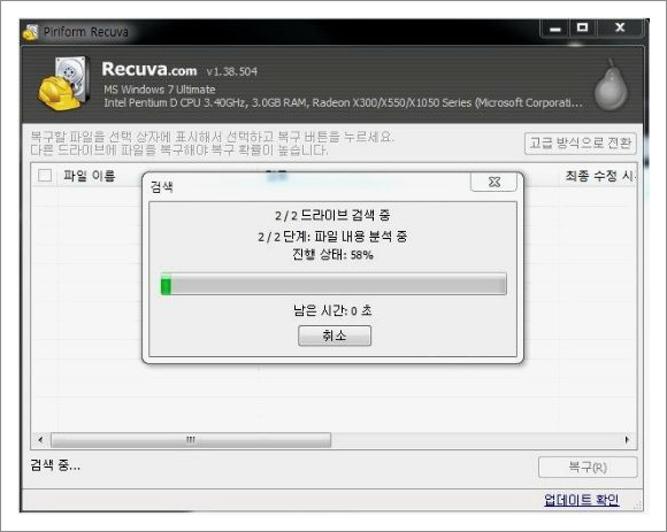Click the v1.38.504 version text

[232, 71]
